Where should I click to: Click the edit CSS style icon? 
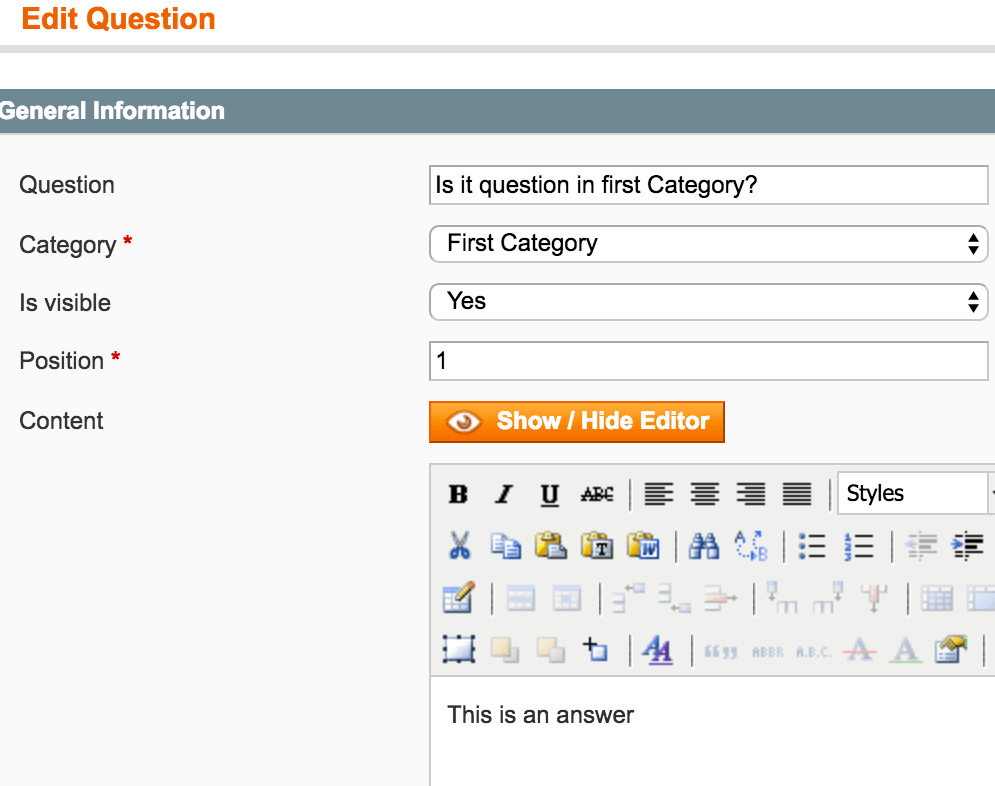(657, 650)
